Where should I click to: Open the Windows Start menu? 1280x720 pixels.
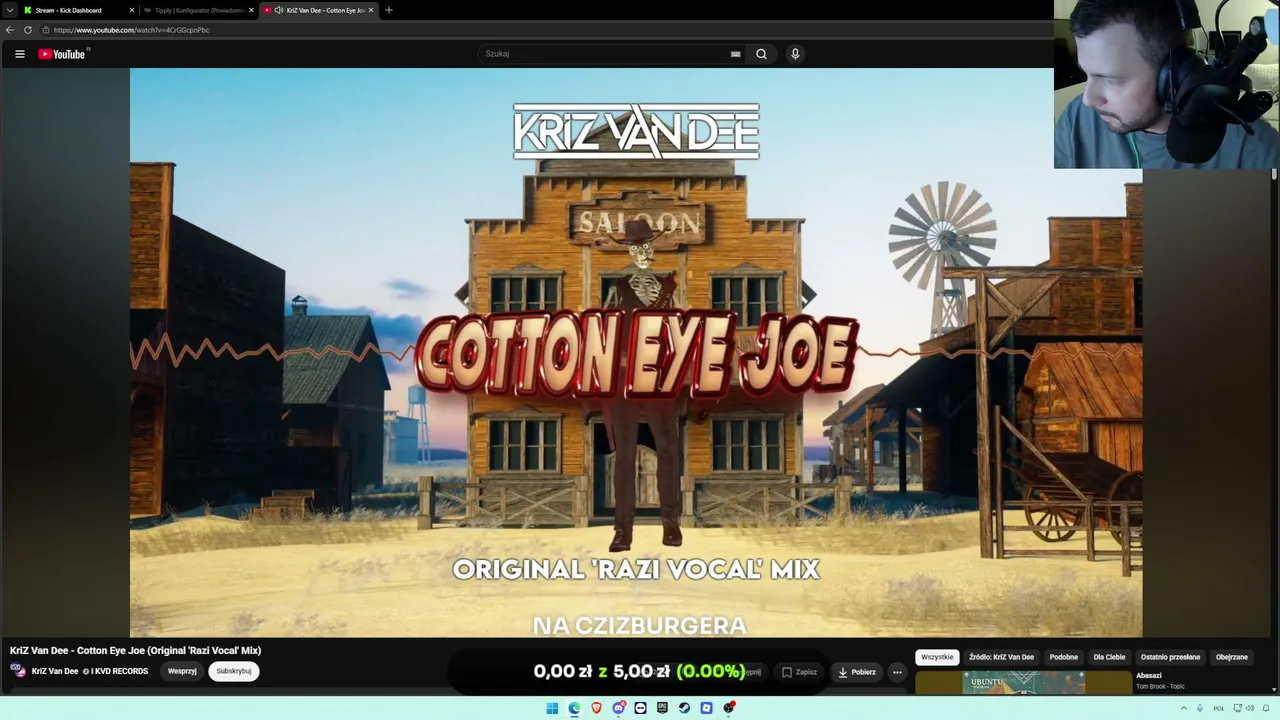click(552, 708)
